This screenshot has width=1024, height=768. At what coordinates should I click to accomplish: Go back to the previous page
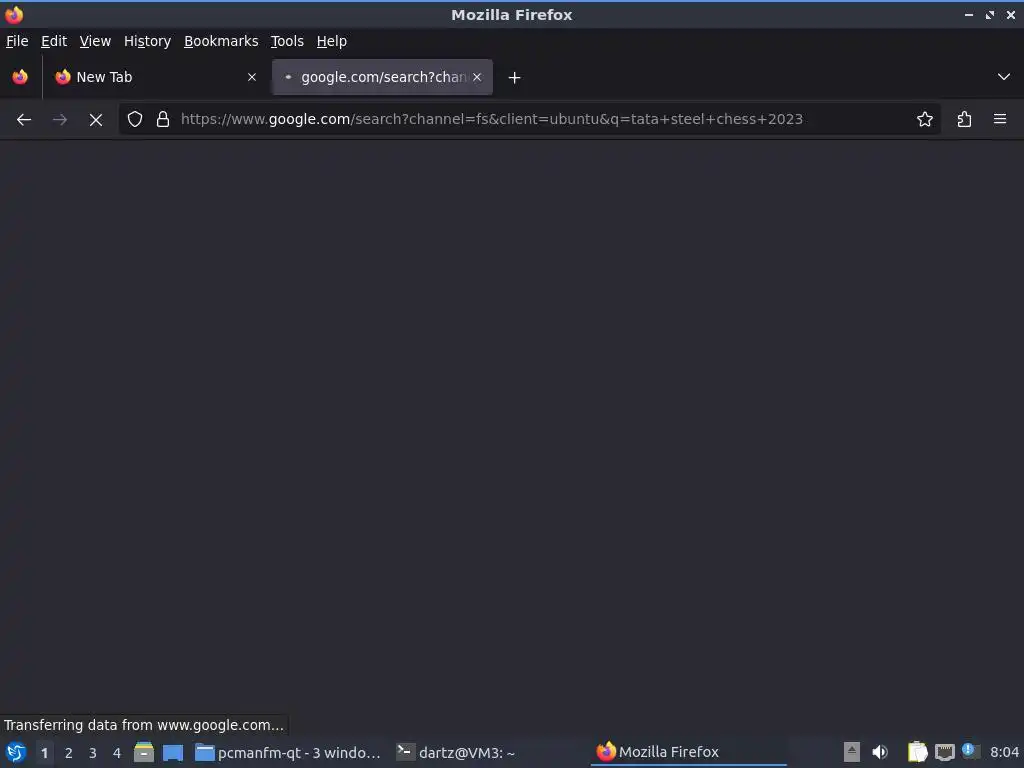[24, 120]
